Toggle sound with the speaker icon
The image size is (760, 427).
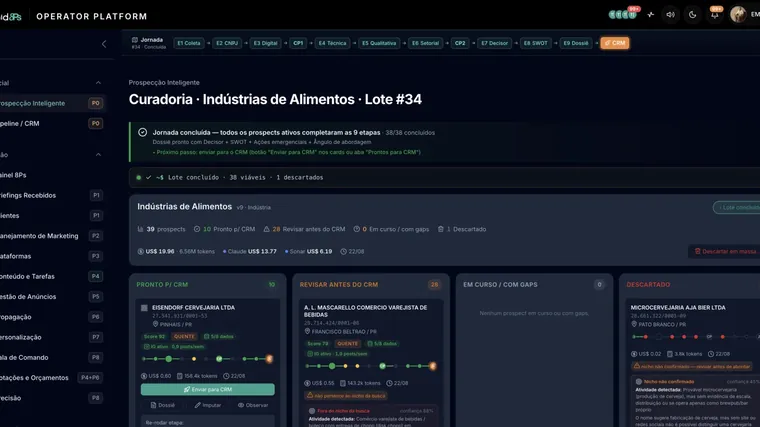coord(670,15)
